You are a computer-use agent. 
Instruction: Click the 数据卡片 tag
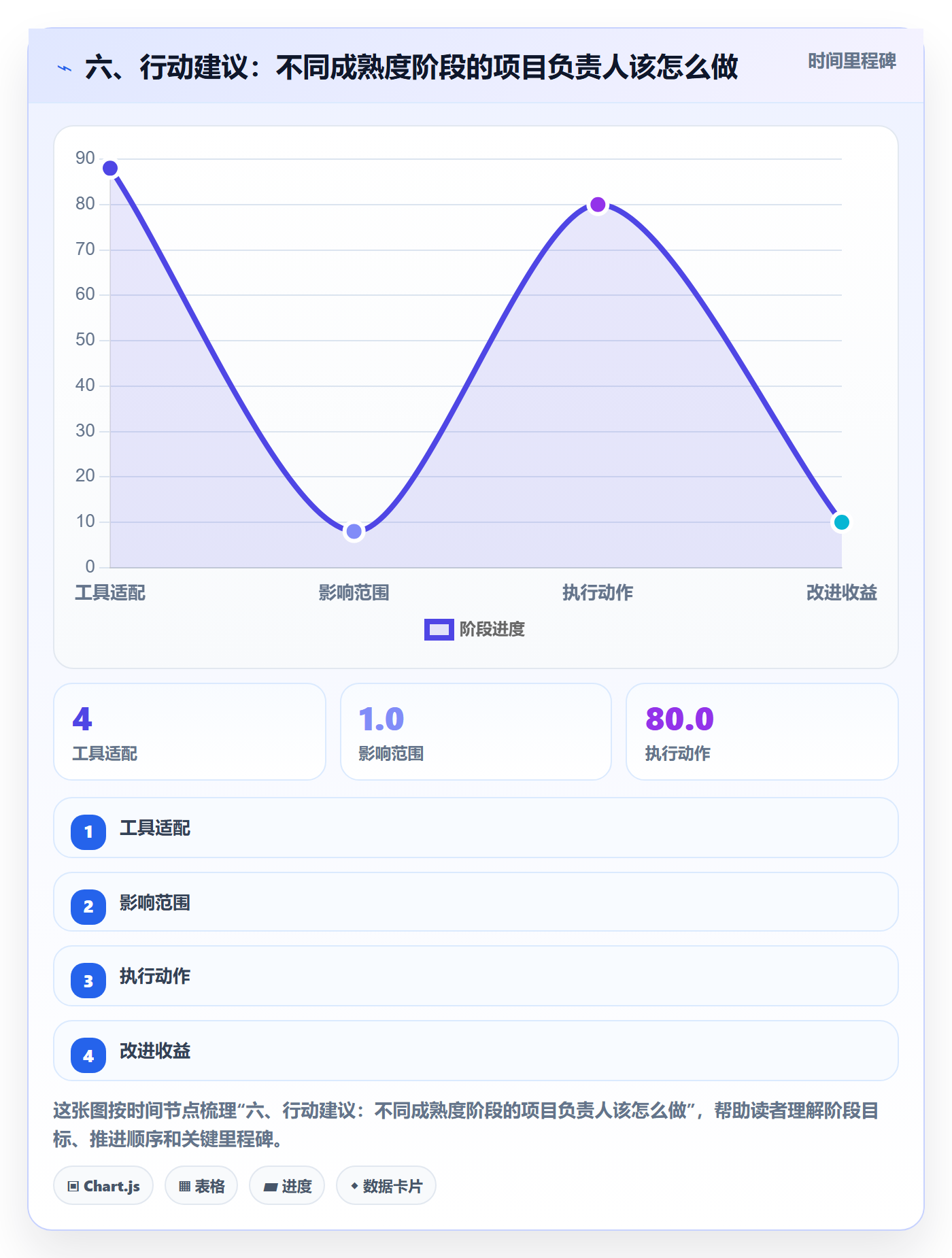(386, 1186)
